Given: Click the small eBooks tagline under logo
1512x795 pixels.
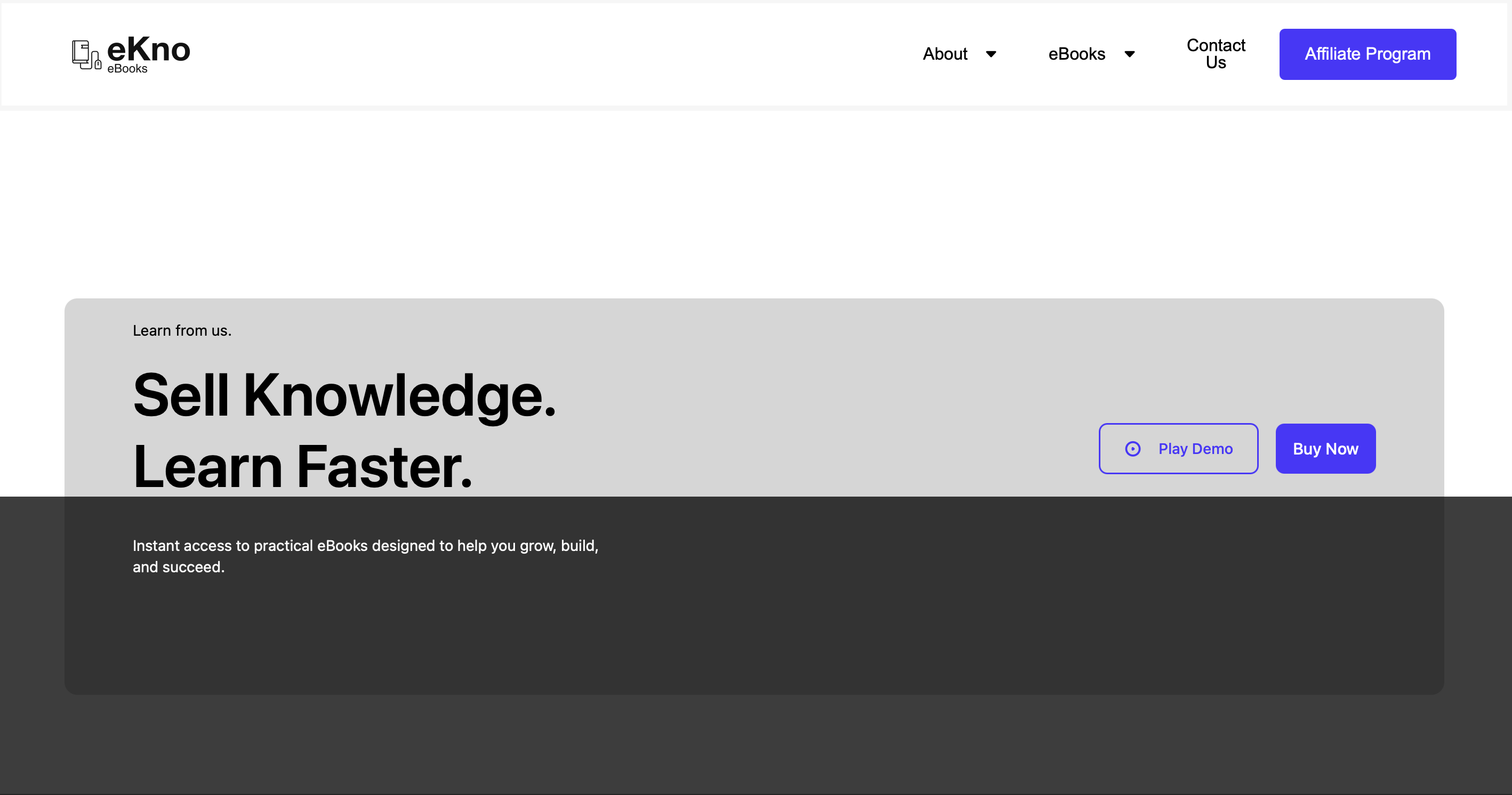Looking at the screenshot, I should 127,69.
